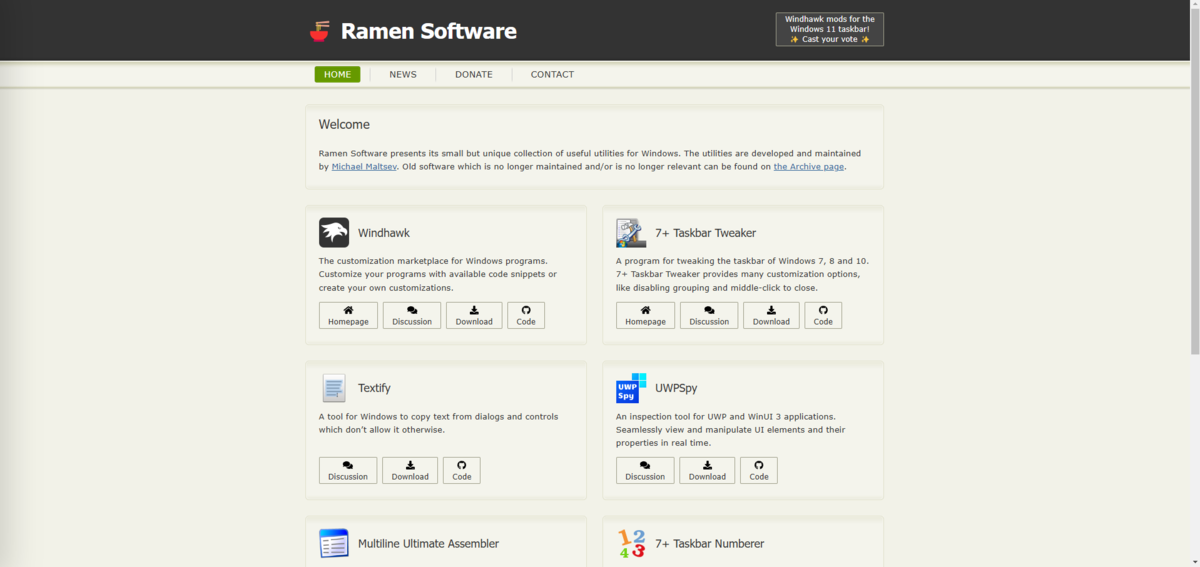The image size is (1200, 567).
Task: Click the 7+ Taskbar Numberer 1234 icon
Action: click(x=631, y=543)
